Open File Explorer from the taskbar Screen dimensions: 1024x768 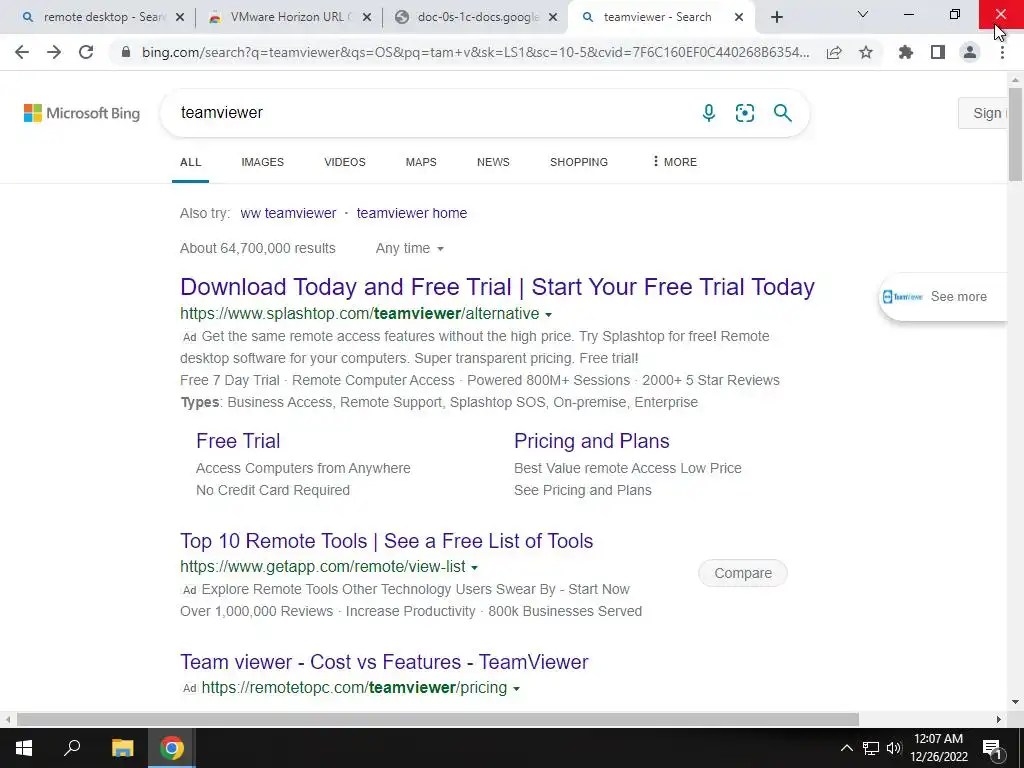point(122,748)
